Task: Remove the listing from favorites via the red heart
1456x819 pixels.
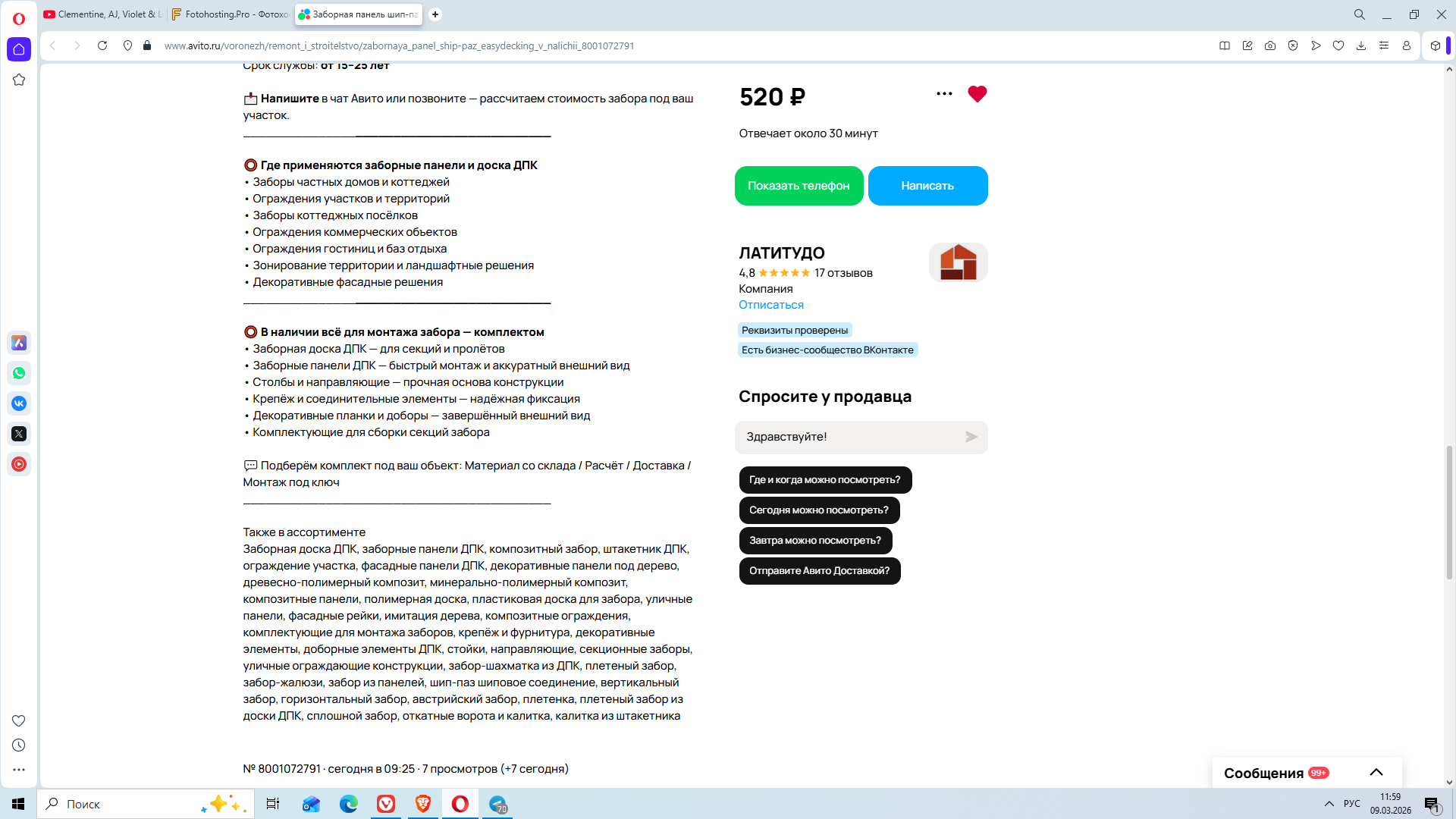Action: pyautogui.click(x=977, y=94)
